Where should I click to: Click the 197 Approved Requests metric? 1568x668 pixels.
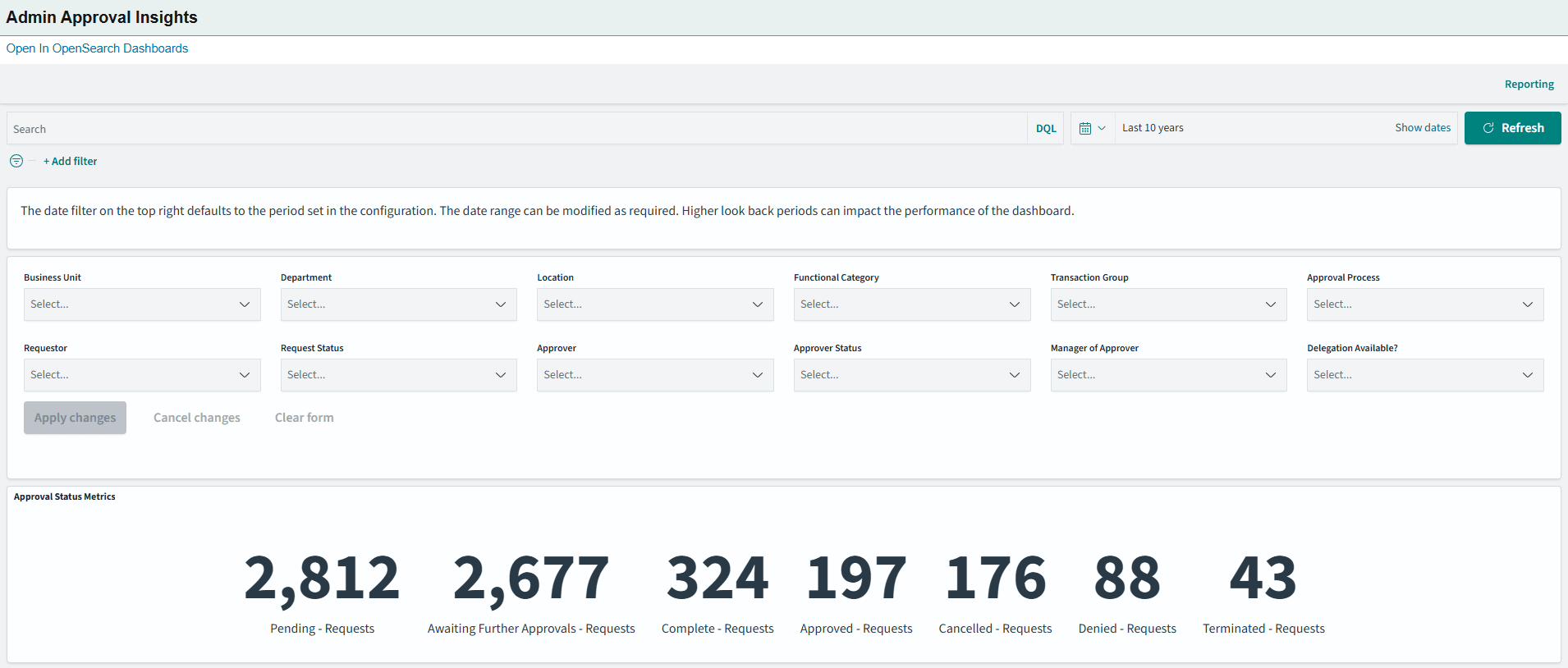(x=856, y=593)
